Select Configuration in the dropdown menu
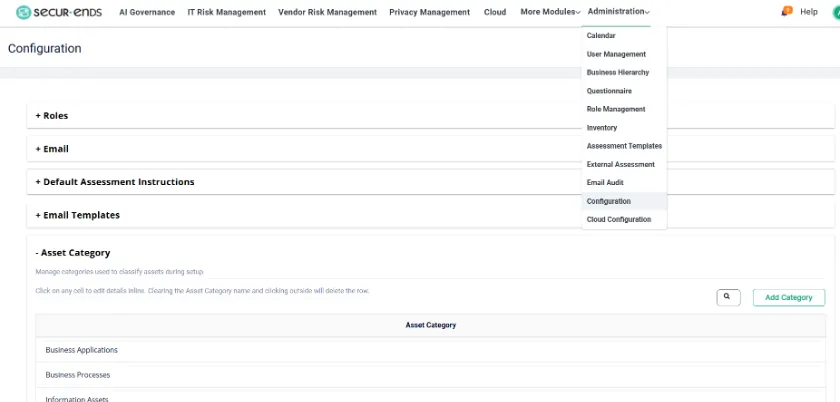The image size is (840, 402). 624,201
